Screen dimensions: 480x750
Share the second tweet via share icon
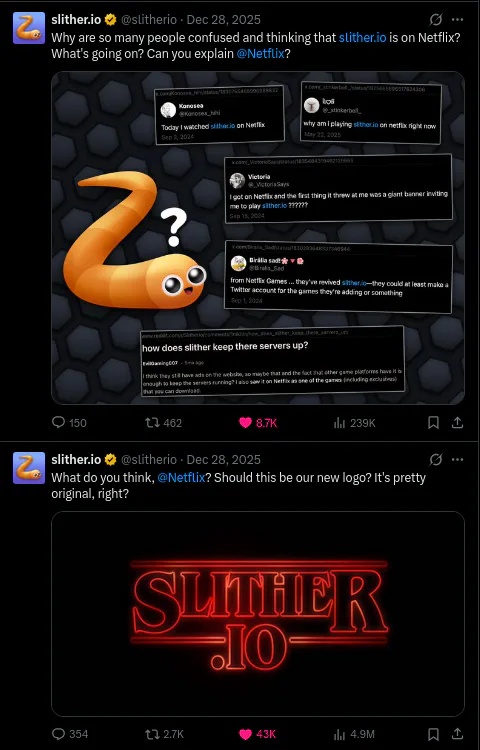pyautogui.click(x=457, y=734)
